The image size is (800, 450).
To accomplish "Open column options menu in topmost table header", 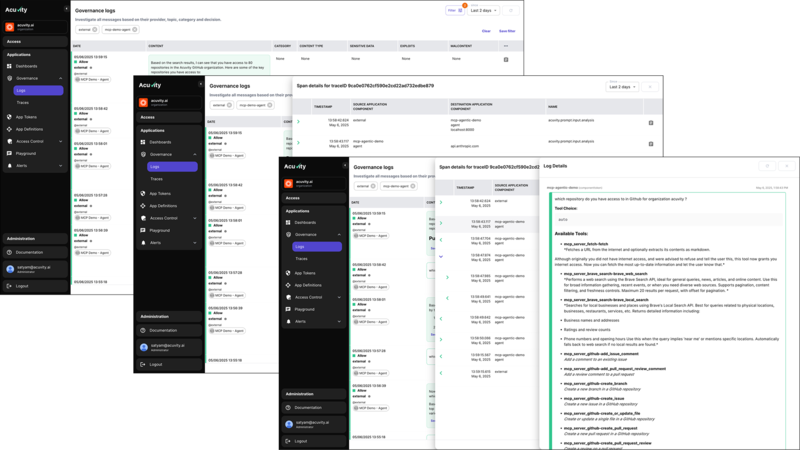I will click(506, 46).
